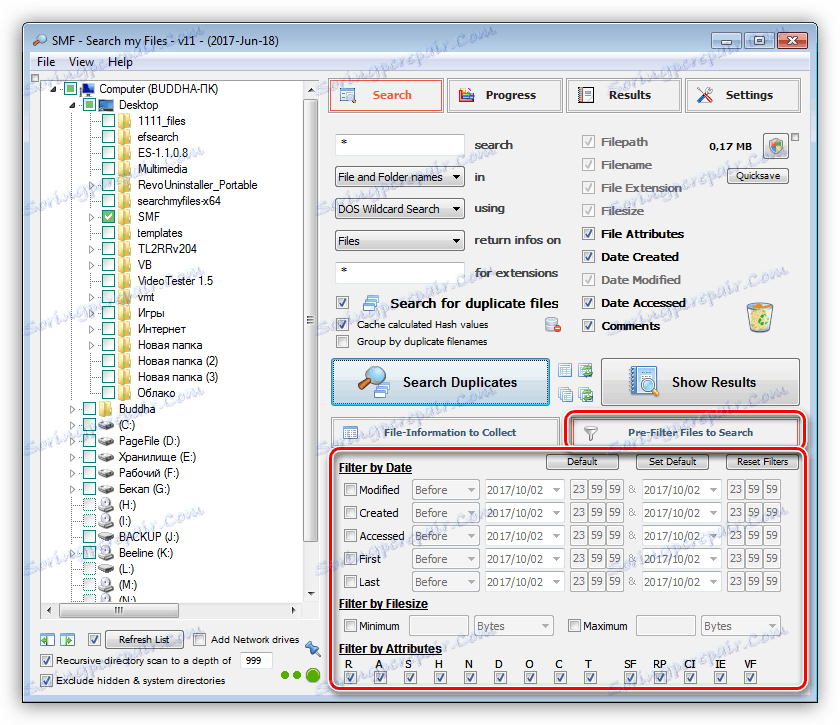Check Add Network drives option
840x725 pixels.
click(199, 639)
